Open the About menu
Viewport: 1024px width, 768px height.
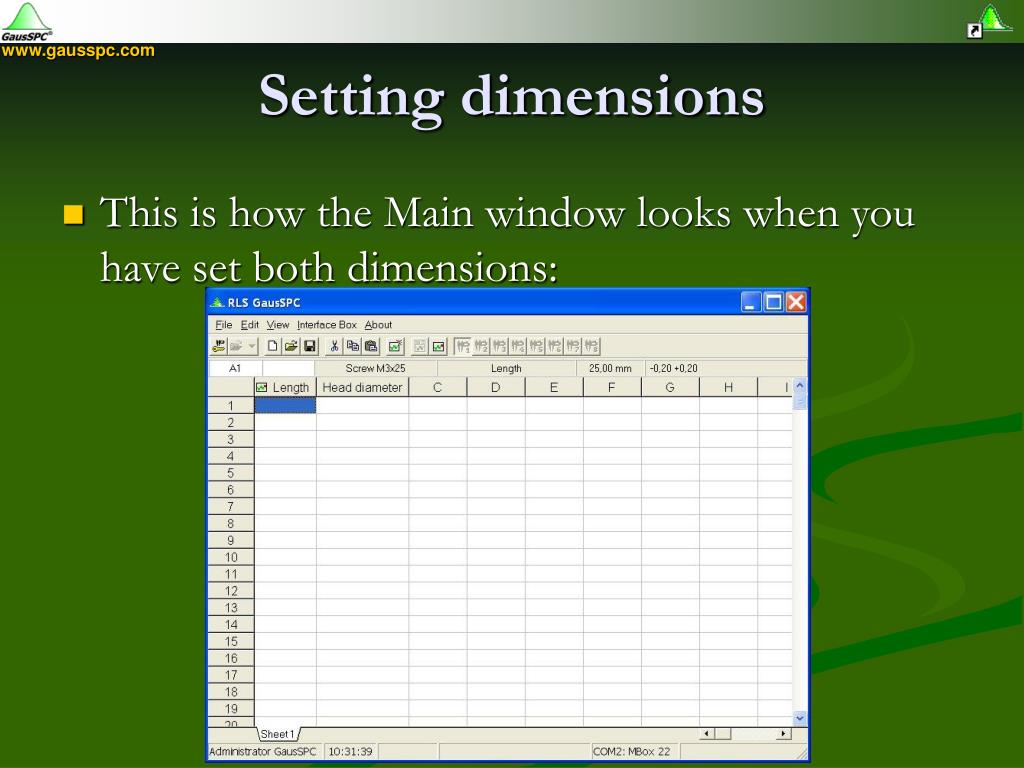tap(378, 325)
